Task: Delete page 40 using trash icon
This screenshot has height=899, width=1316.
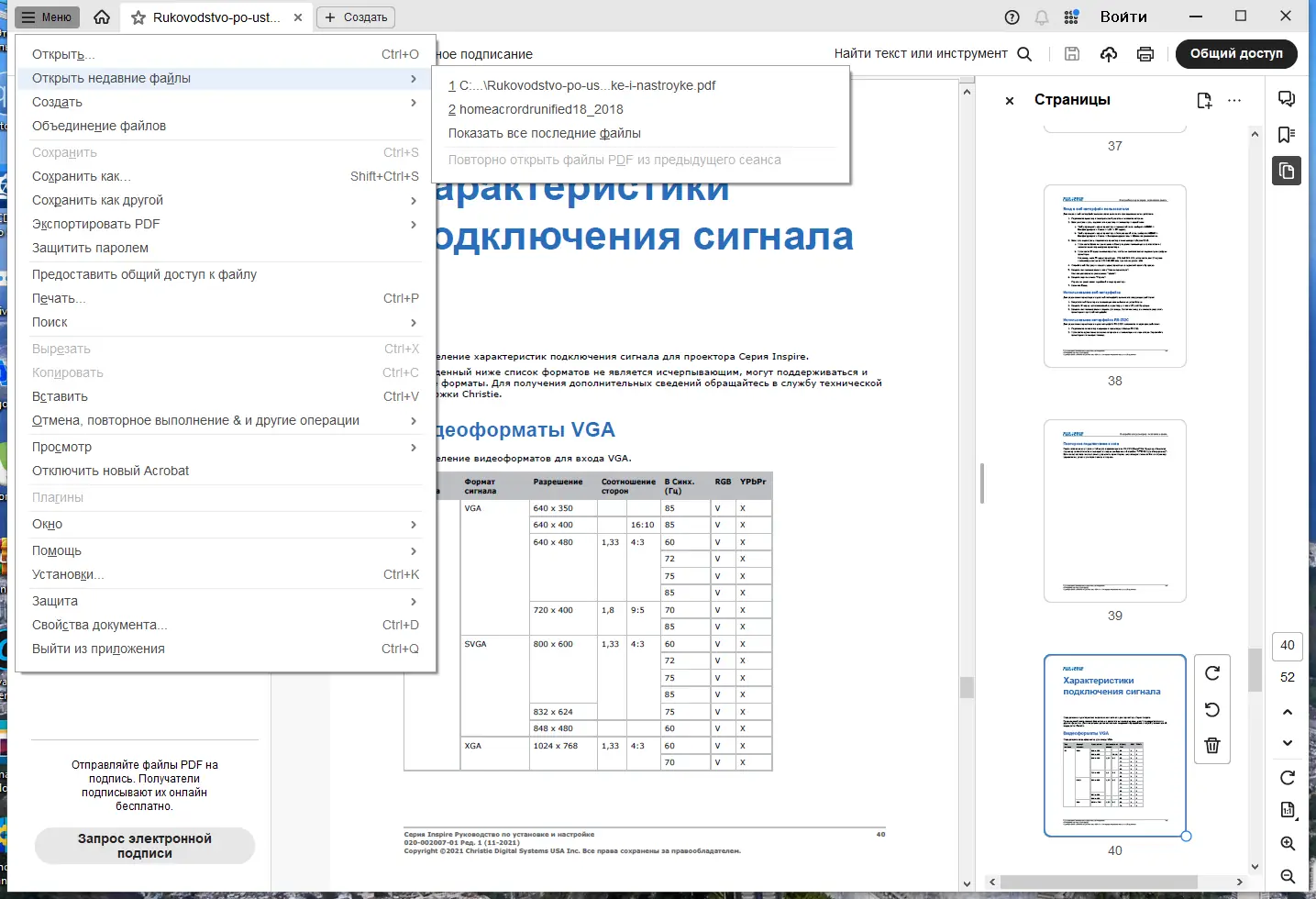Action: pos(1211,745)
